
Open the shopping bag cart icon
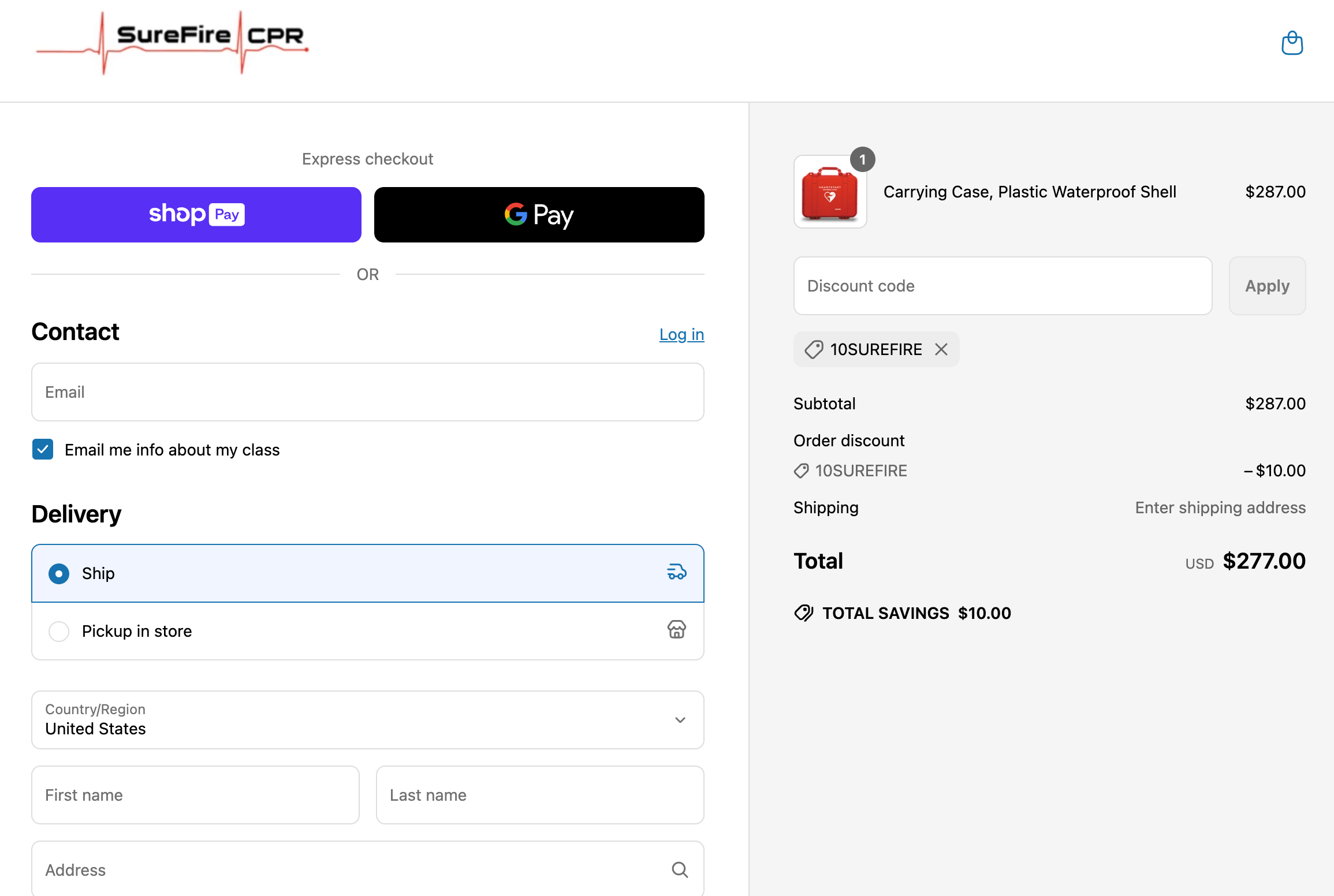(x=1292, y=43)
